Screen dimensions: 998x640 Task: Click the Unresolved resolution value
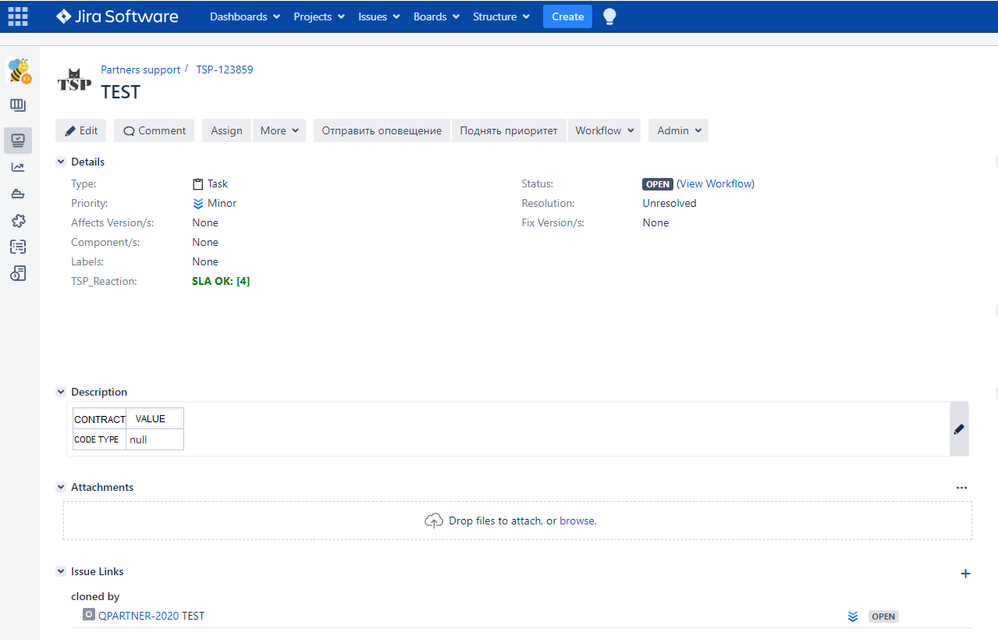click(x=669, y=204)
